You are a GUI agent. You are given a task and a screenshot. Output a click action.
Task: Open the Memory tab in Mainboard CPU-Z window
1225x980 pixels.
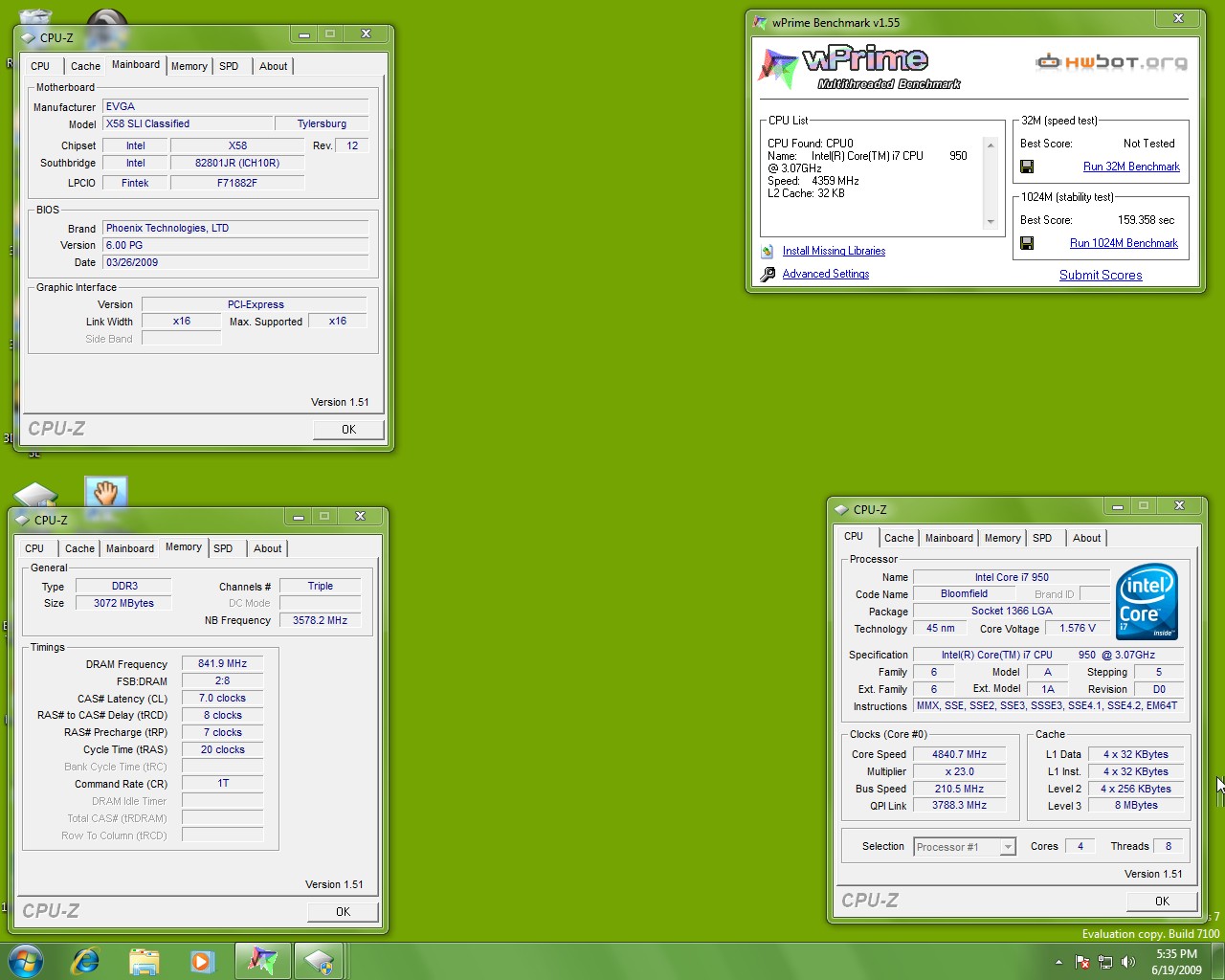click(x=189, y=66)
